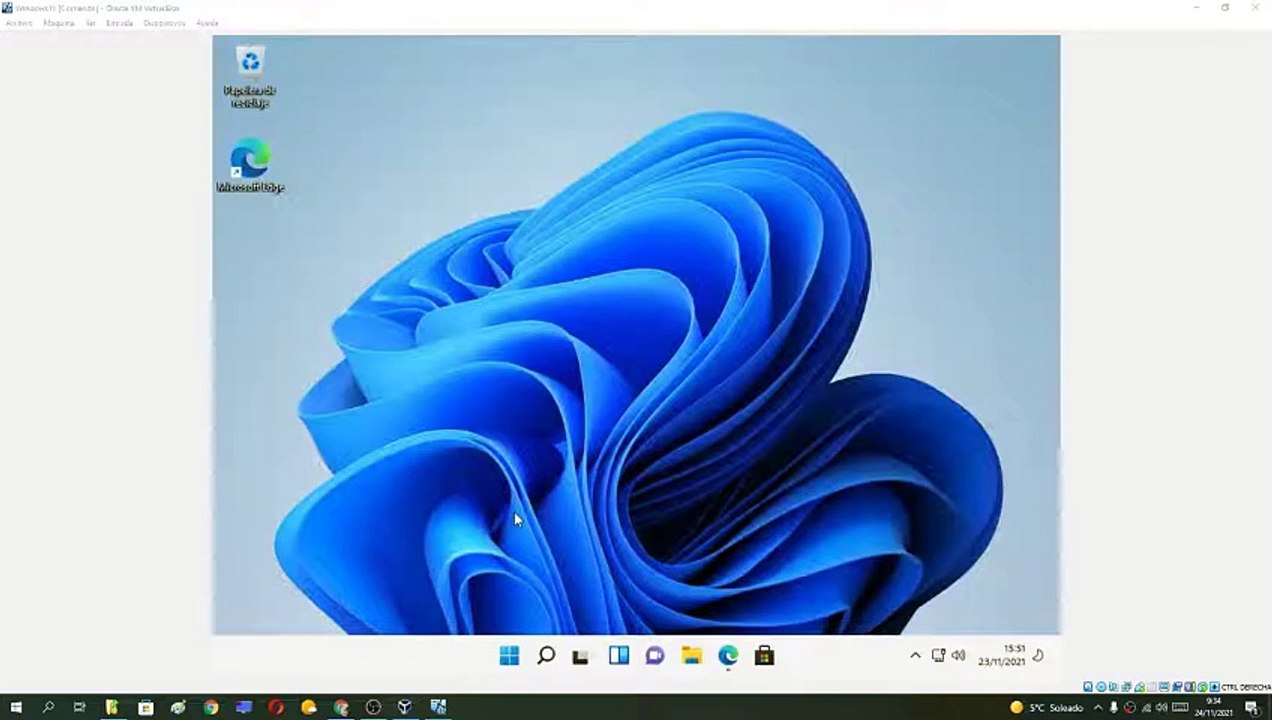Click the moon focus icon in guest tray
This screenshot has height=720, width=1272.
coord(1038,656)
